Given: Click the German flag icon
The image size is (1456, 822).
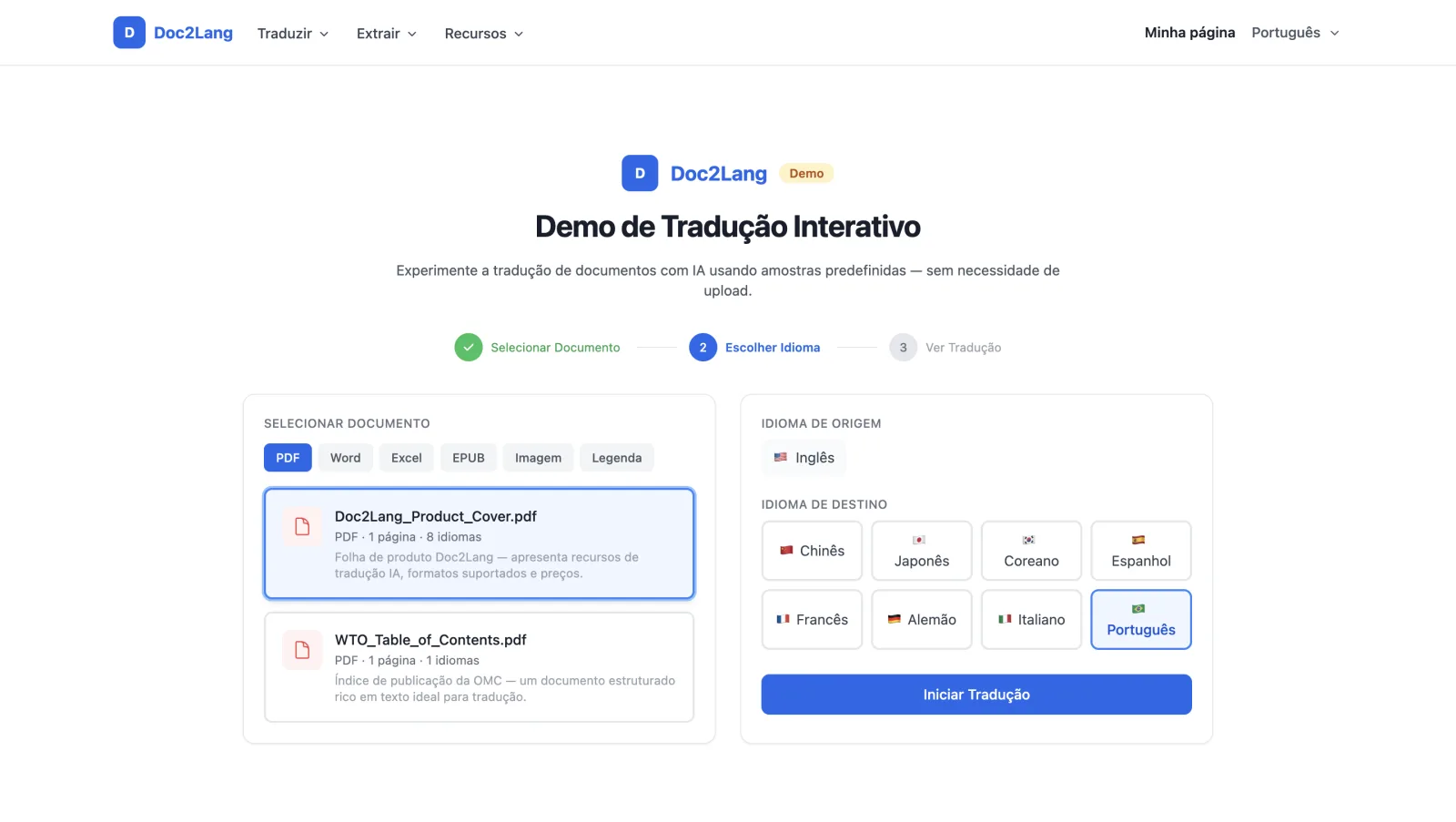Looking at the screenshot, I should (894, 619).
